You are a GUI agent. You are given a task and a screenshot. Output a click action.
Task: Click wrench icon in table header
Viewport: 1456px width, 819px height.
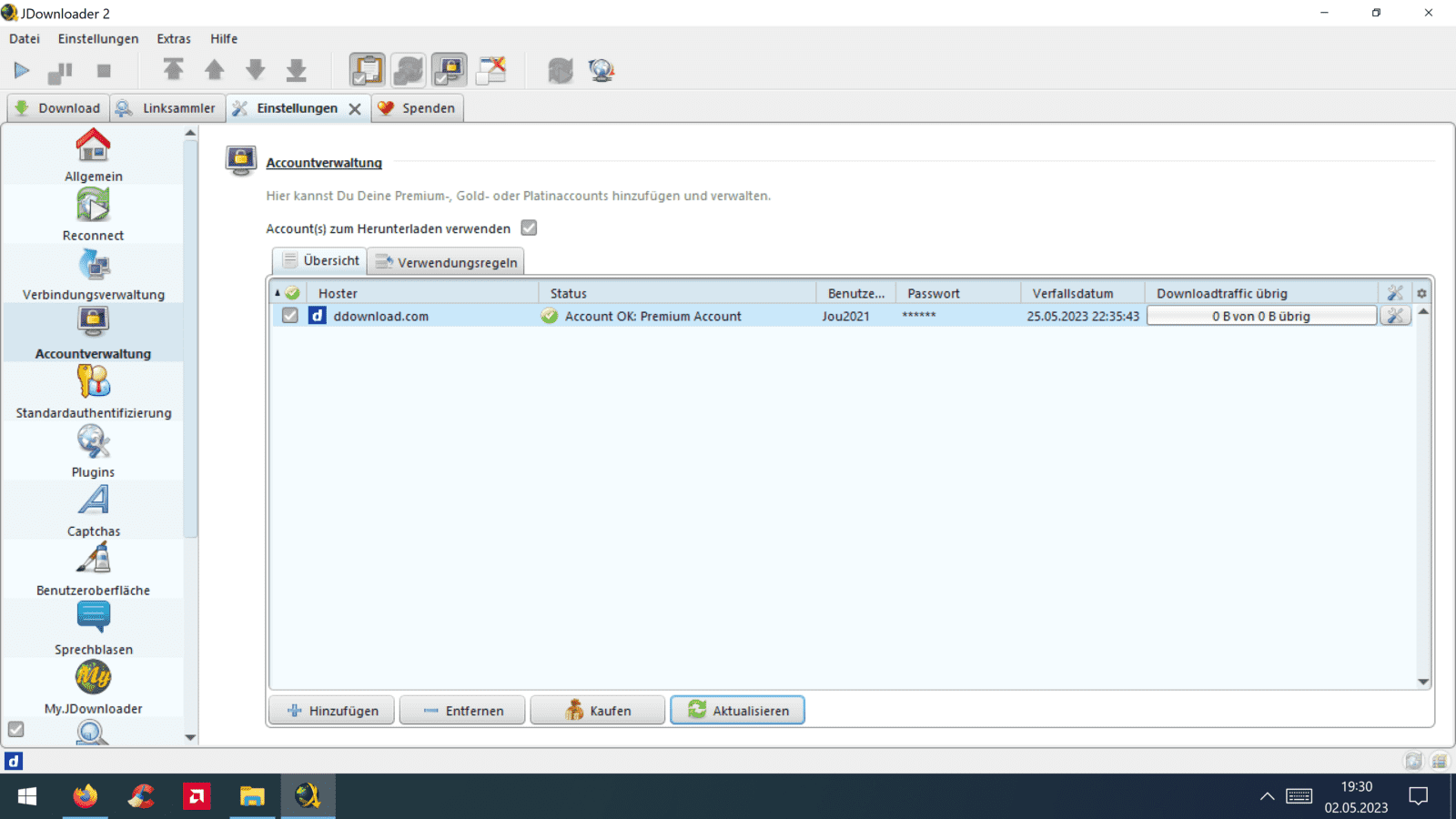pos(1395,293)
